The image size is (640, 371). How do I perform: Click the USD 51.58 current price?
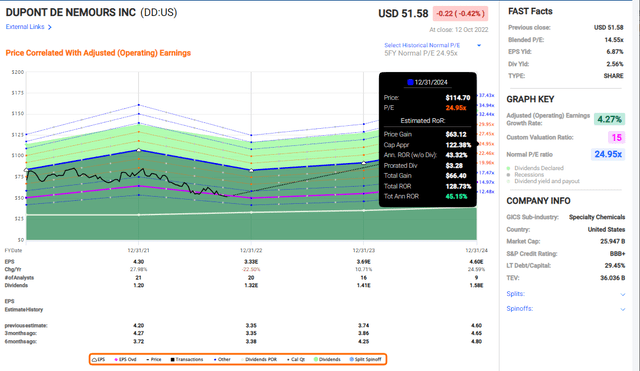point(403,14)
